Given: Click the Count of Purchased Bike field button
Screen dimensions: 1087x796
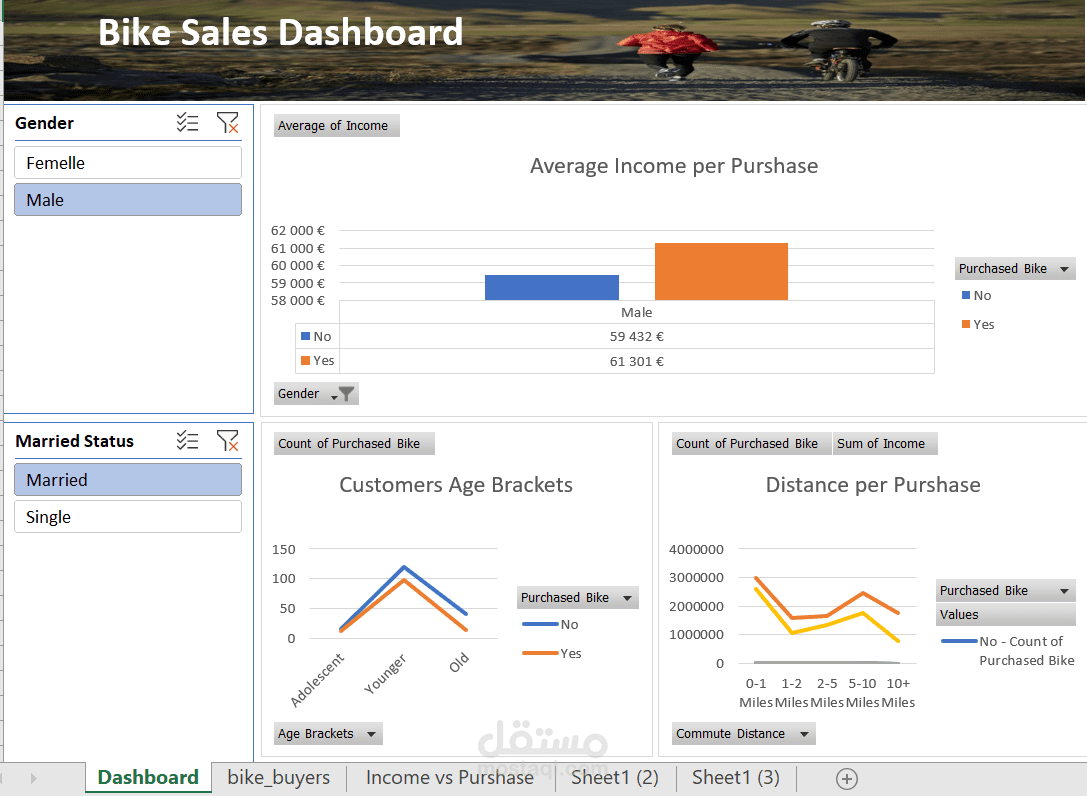Looking at the screenshot, I should (354, 443).
